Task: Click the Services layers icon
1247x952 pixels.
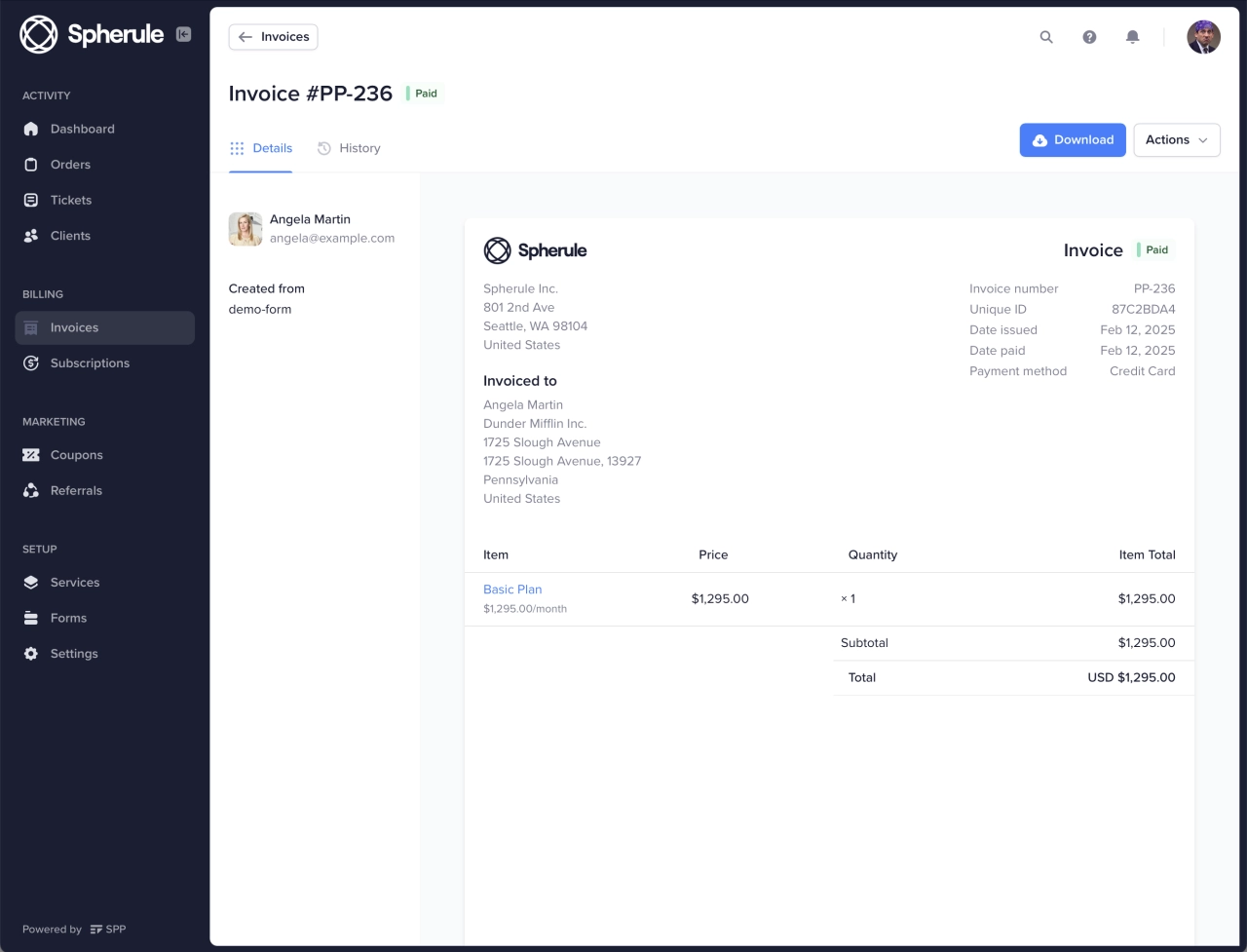Action: pyautogui.click(x=31, y=583)
